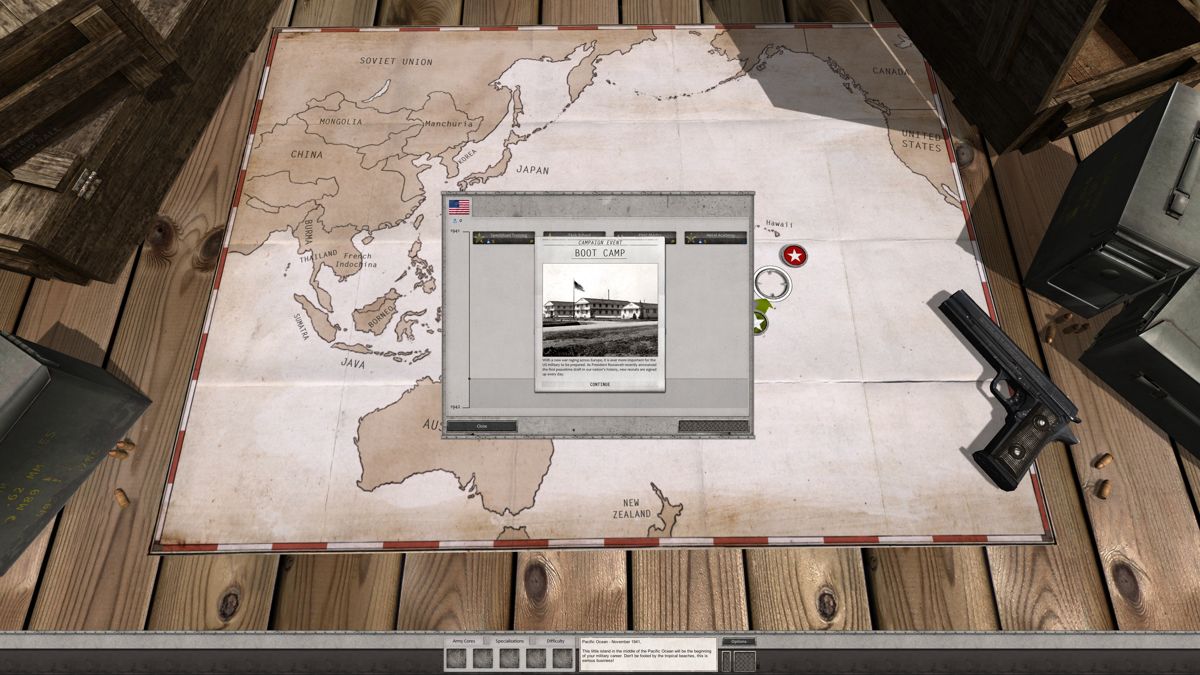Click the grated button in campaign window
Viewport: 1200px width, 675px height.
click(x=713, y=426)
